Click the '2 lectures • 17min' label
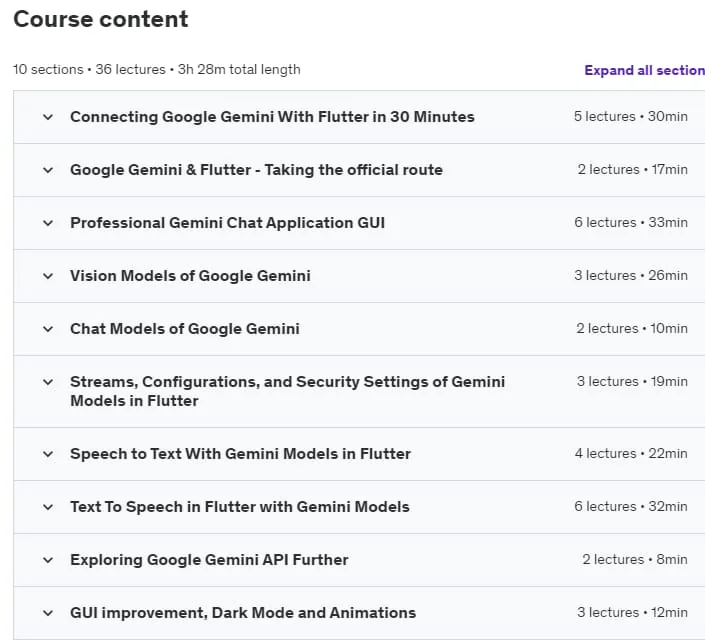705x640 pixels. click(x=633, y=170)
